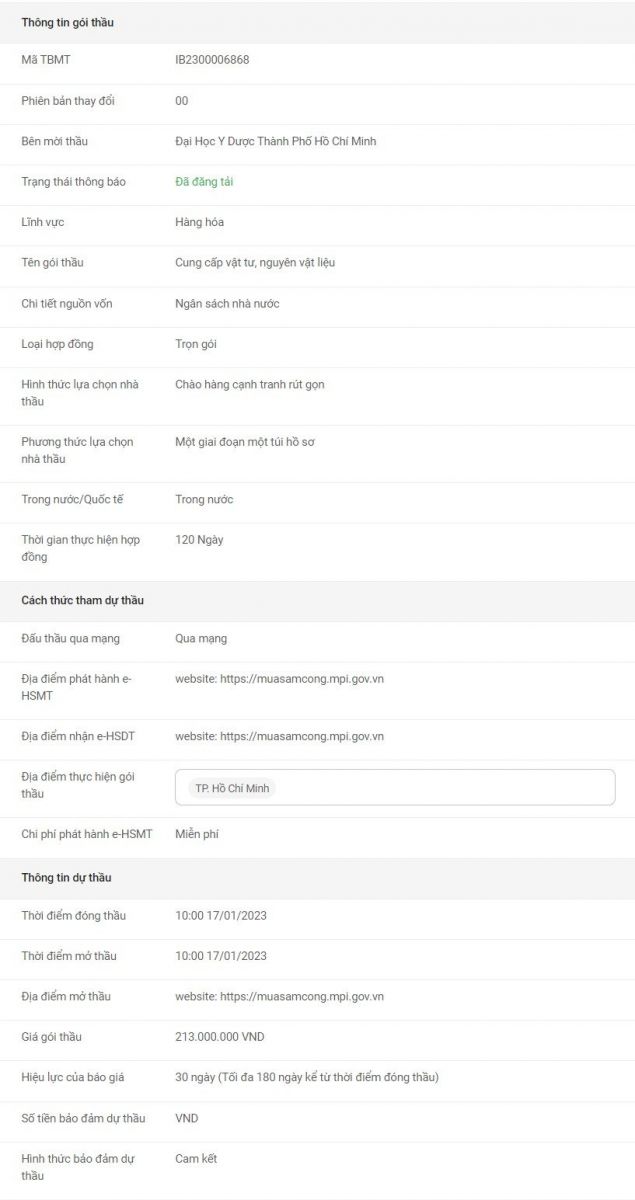Click the Thời điểm đóng thầu date value

click(221, 916)
